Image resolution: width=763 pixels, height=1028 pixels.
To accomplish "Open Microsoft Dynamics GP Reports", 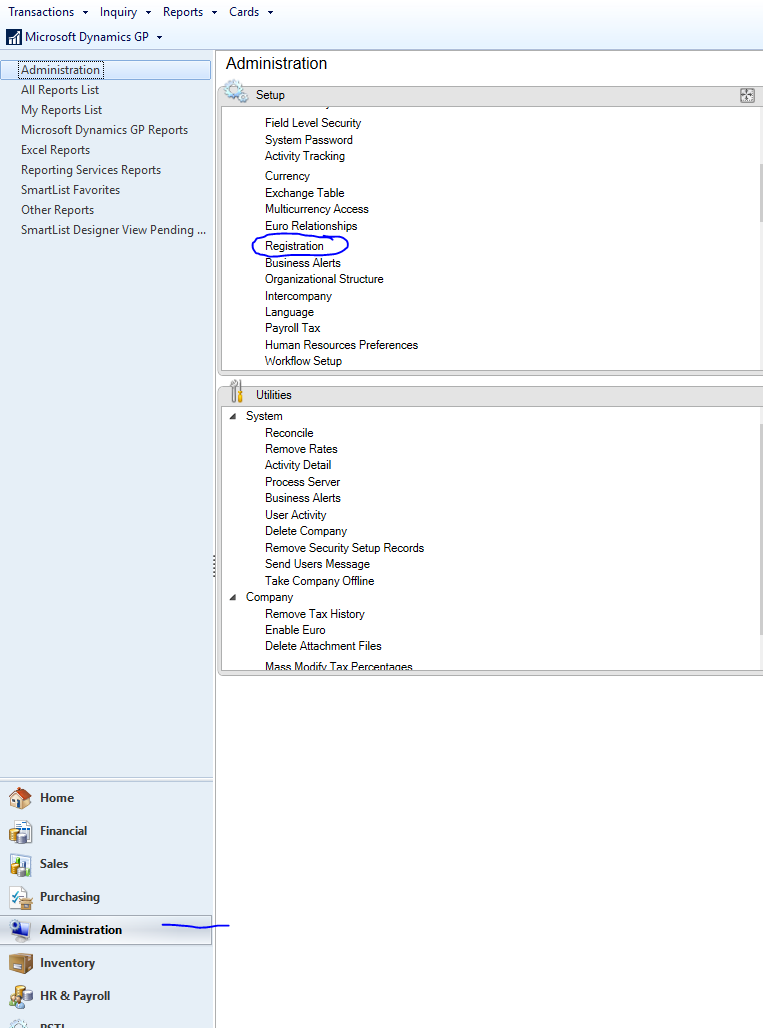I will click(x=104, y=130).
